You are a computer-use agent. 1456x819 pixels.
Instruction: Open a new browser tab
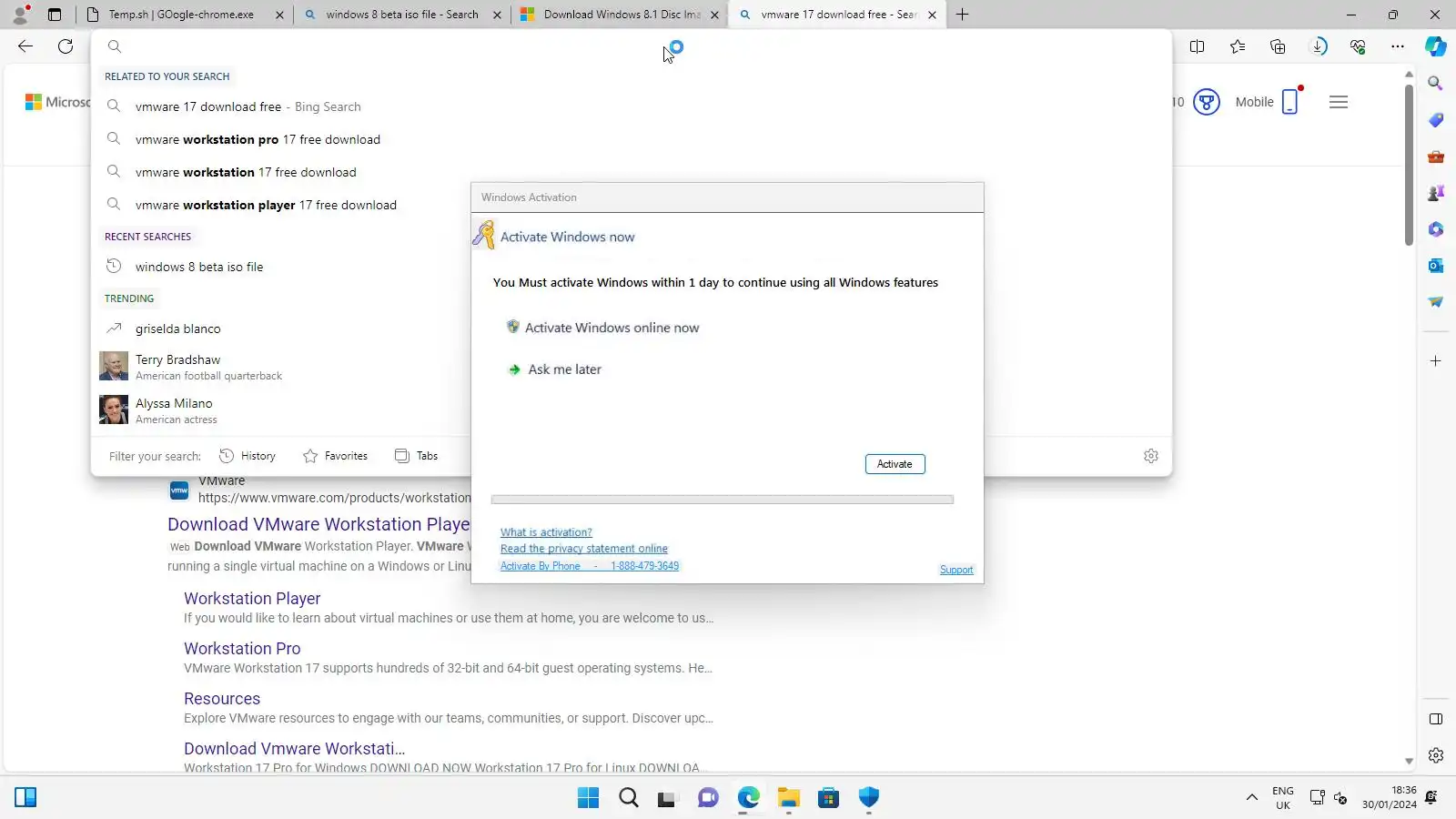[963, 15]
